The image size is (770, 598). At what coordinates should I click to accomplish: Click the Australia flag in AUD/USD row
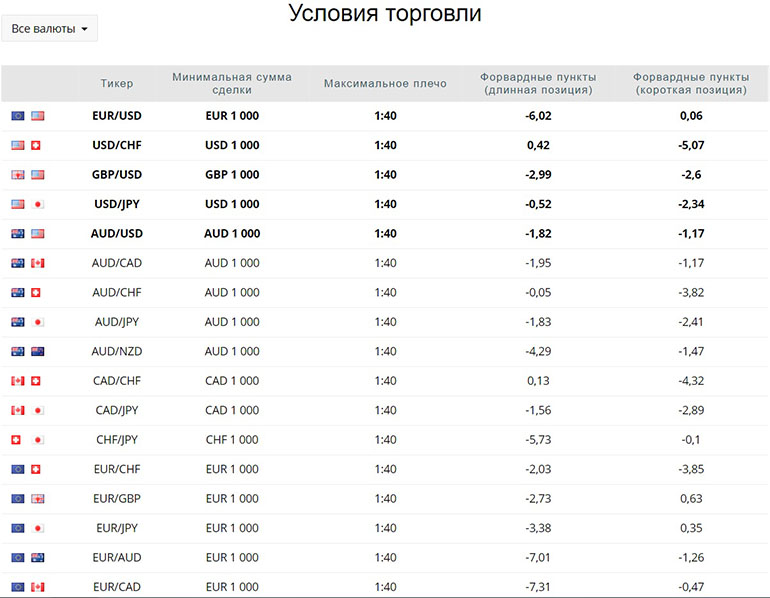(x=18, y=234)
